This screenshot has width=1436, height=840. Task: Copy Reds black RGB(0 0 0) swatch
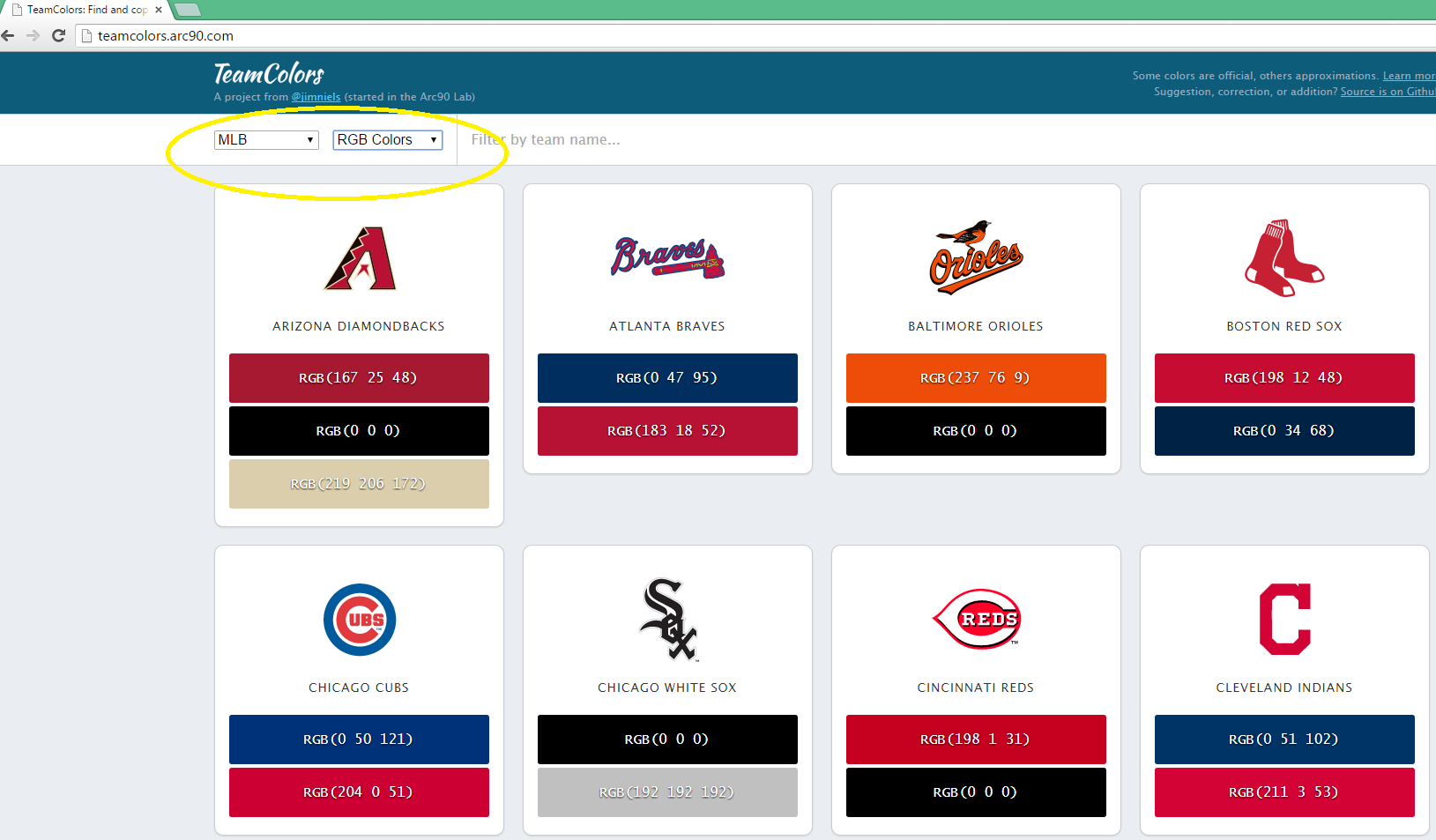[x=976, y=792]
